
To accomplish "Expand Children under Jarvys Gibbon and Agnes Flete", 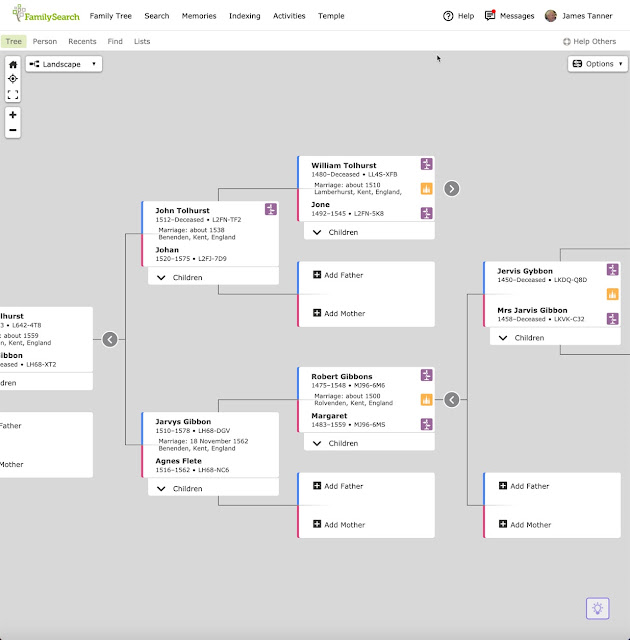I will [213, 489].
